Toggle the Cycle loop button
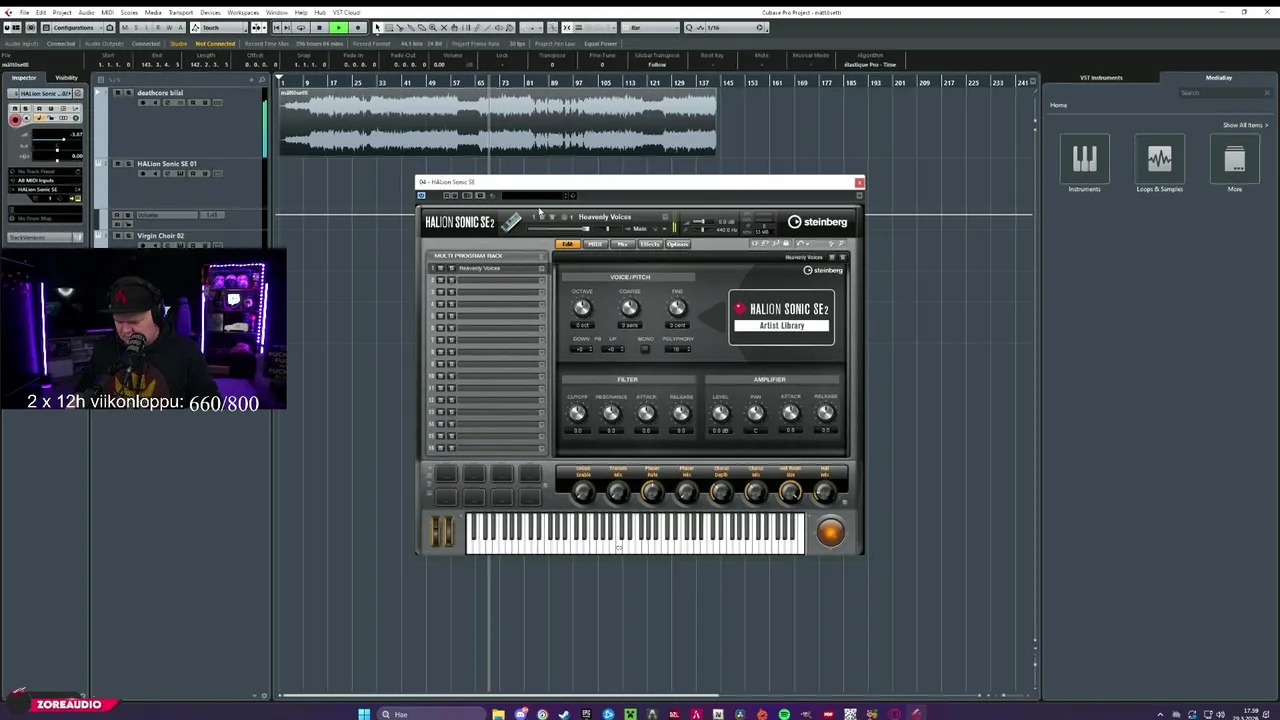Screen dimensions: 1280x720 [301, 28]
